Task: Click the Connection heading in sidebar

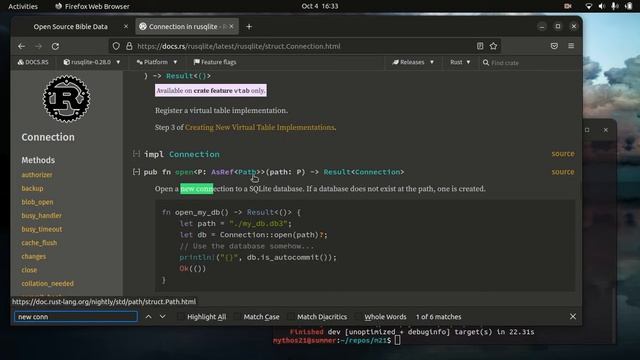Action: pyautogui.click(x=48, y=137)
